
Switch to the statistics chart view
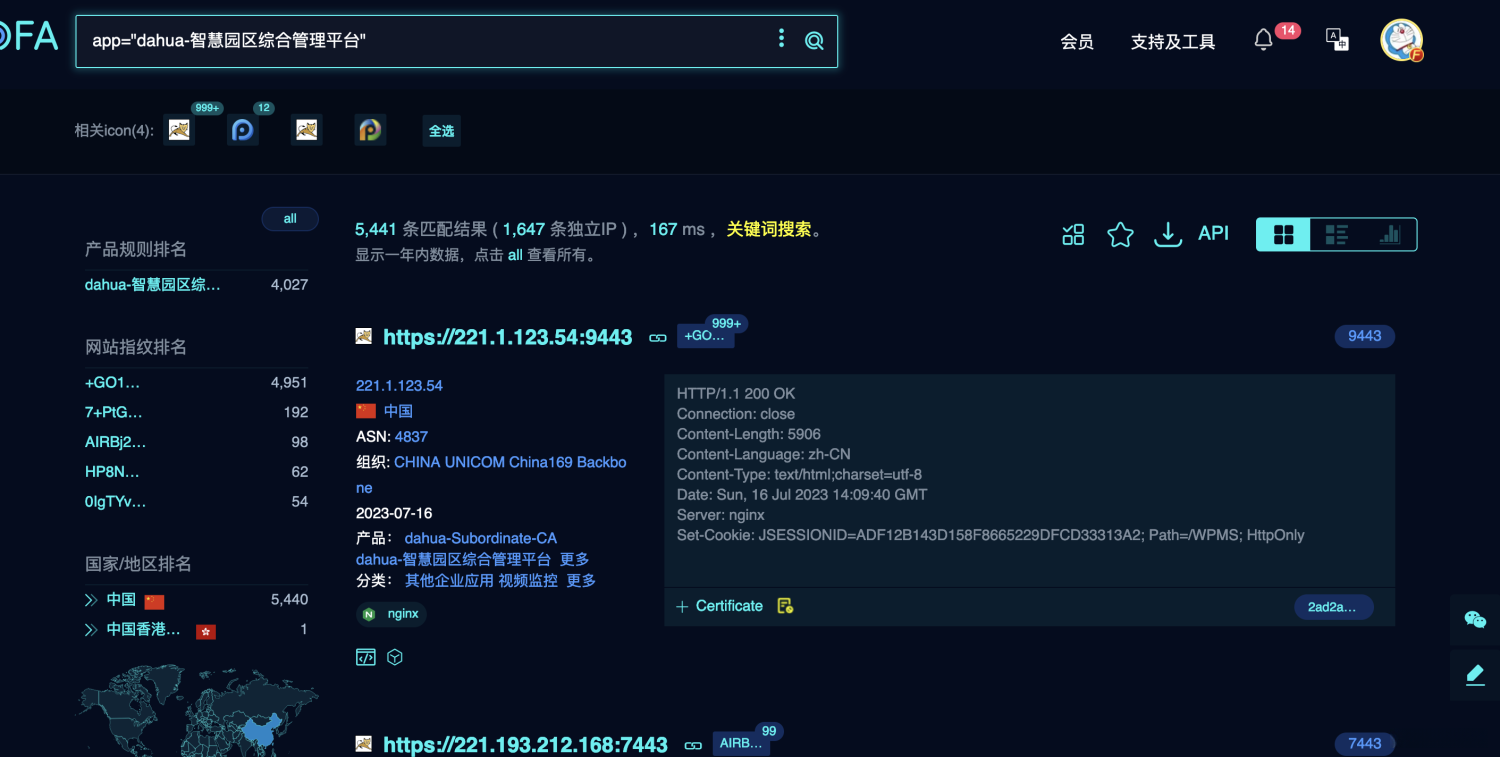click(x=1389, y=233)
